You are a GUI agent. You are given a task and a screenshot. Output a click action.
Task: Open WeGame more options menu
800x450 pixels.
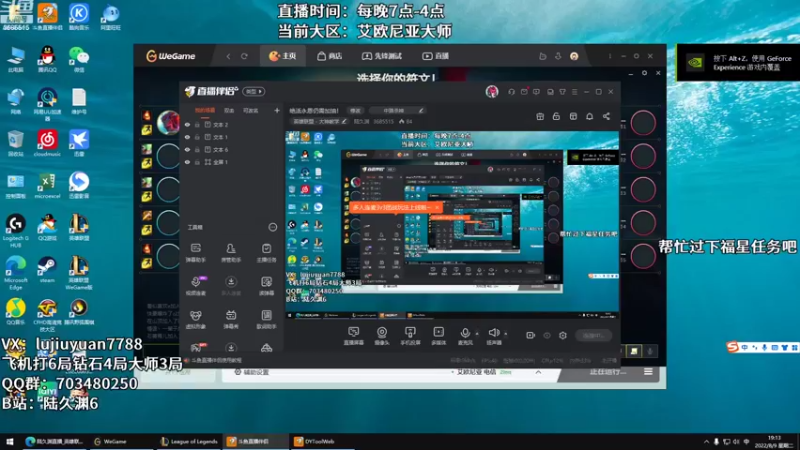pos(610,56)
